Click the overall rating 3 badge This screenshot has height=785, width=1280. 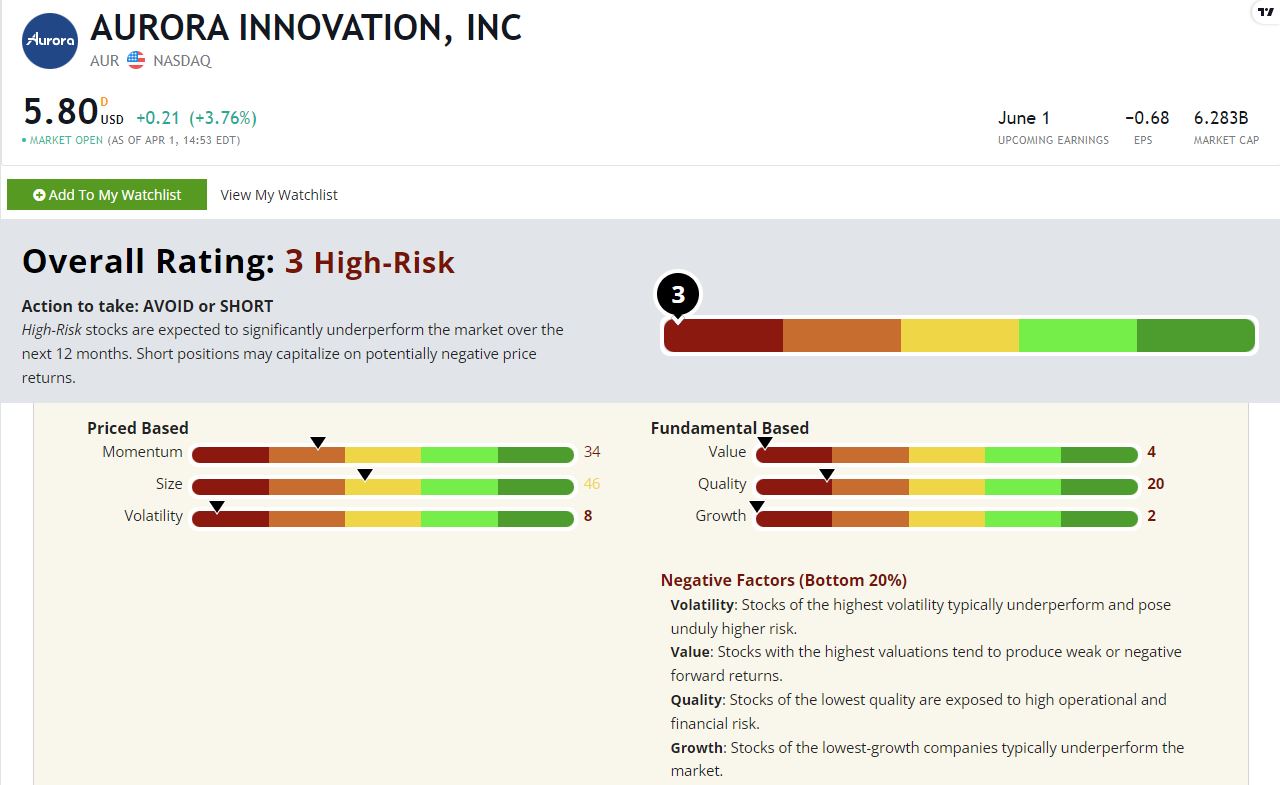(678, 296)
